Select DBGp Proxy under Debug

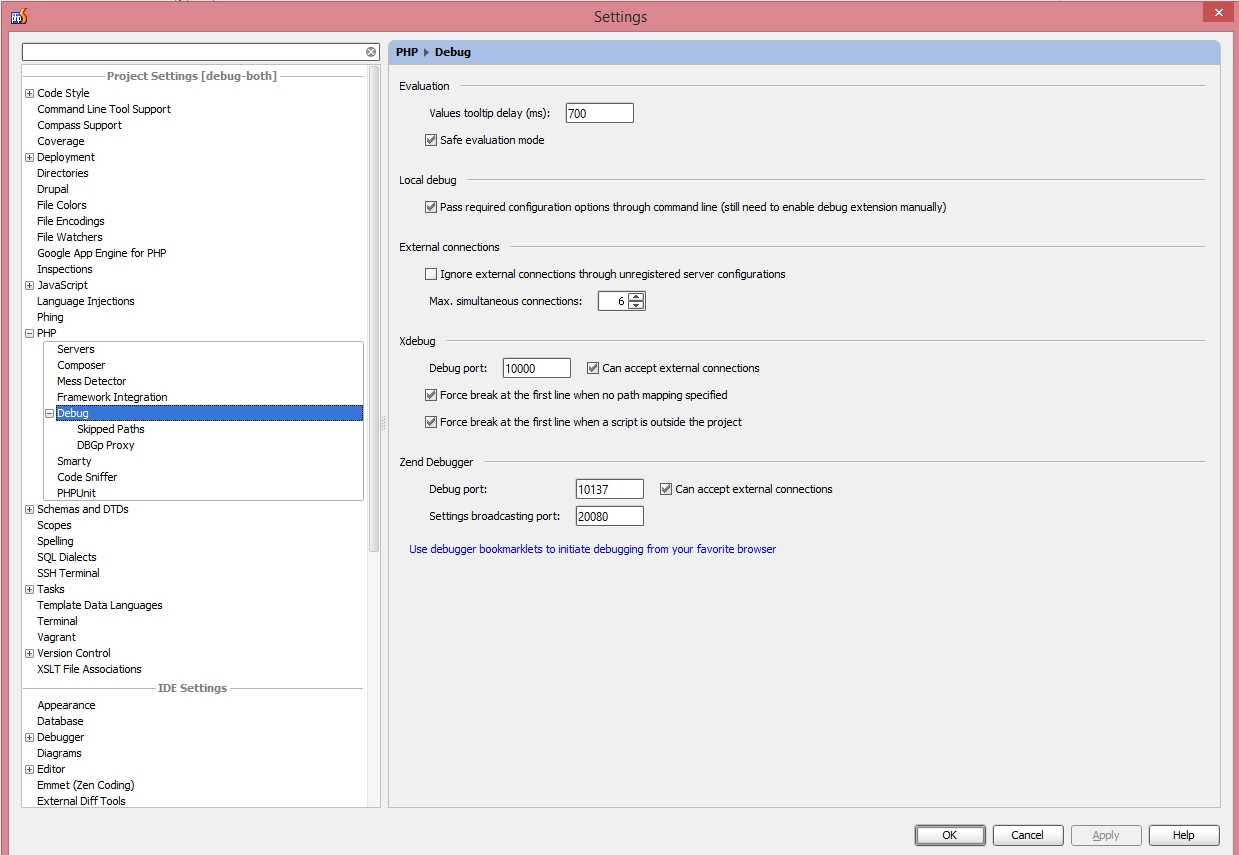click(x=106, y=445)
